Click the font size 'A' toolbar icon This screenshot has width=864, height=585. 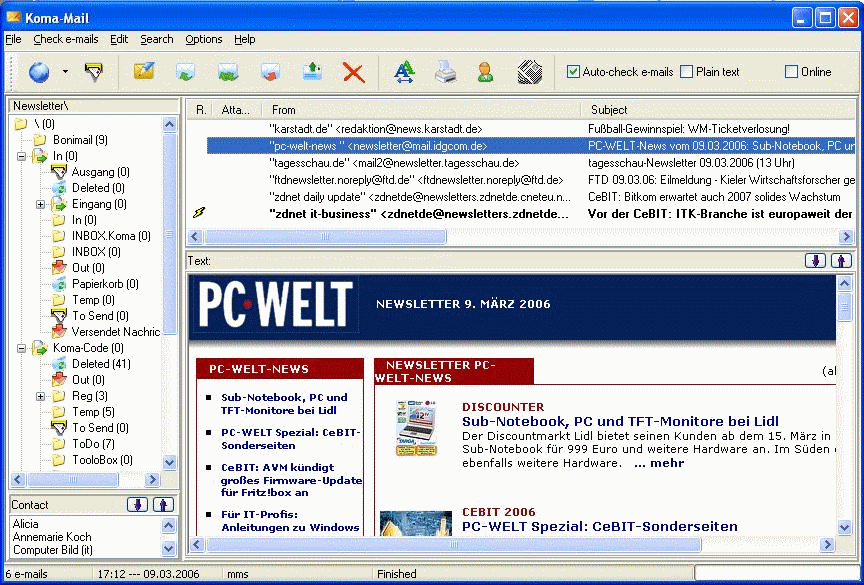tap(404, 72)
